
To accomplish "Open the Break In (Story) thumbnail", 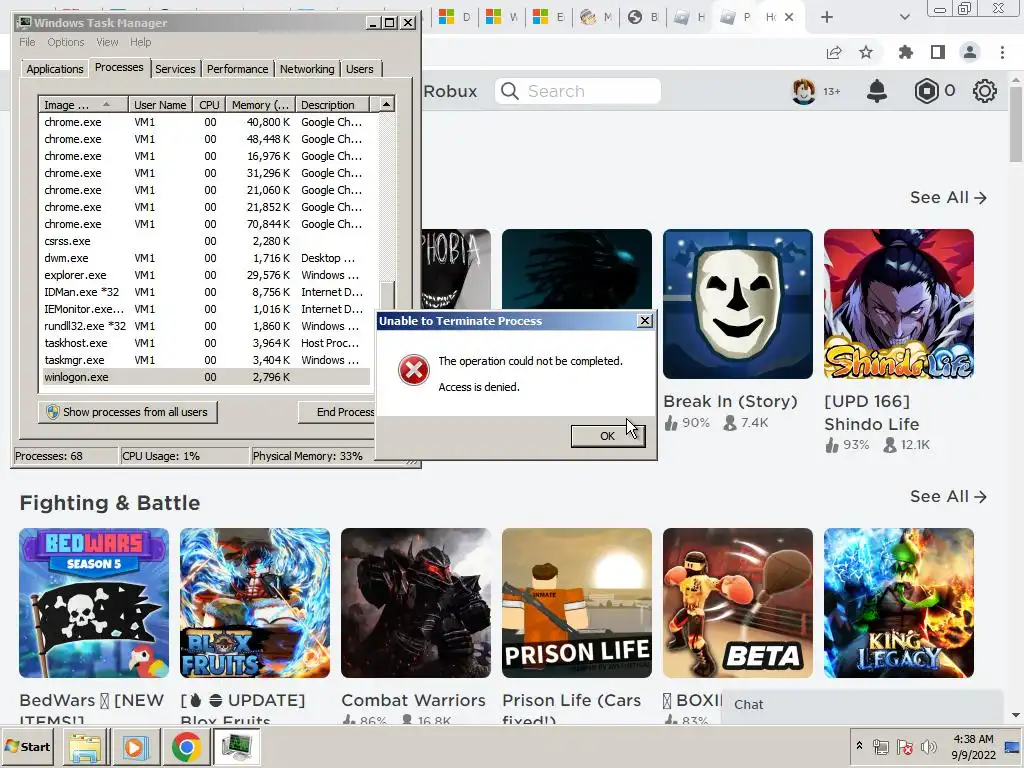I will click(738, 304).
